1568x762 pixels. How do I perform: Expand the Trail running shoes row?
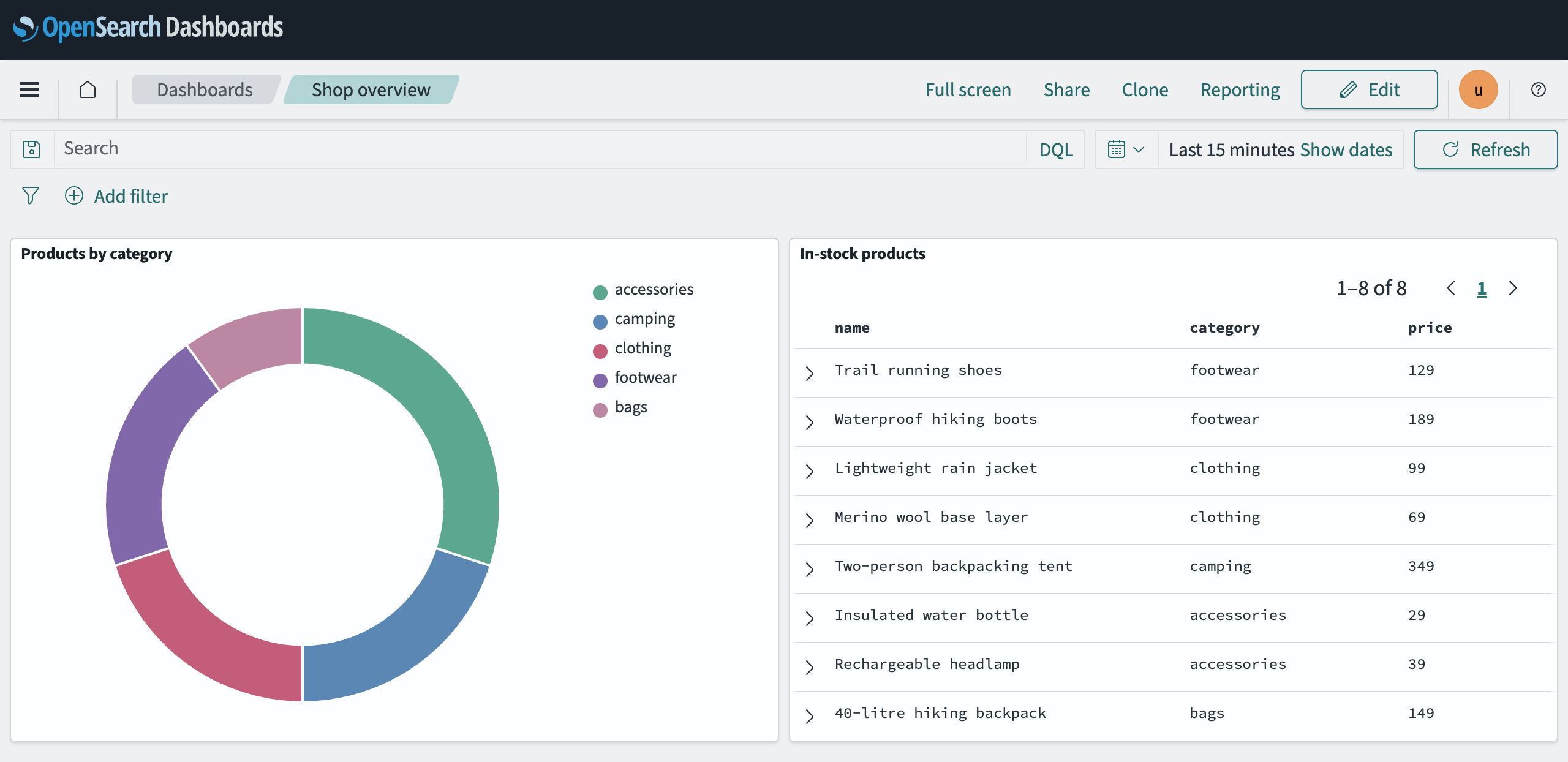pyautogui.click(x=810, y=373)
